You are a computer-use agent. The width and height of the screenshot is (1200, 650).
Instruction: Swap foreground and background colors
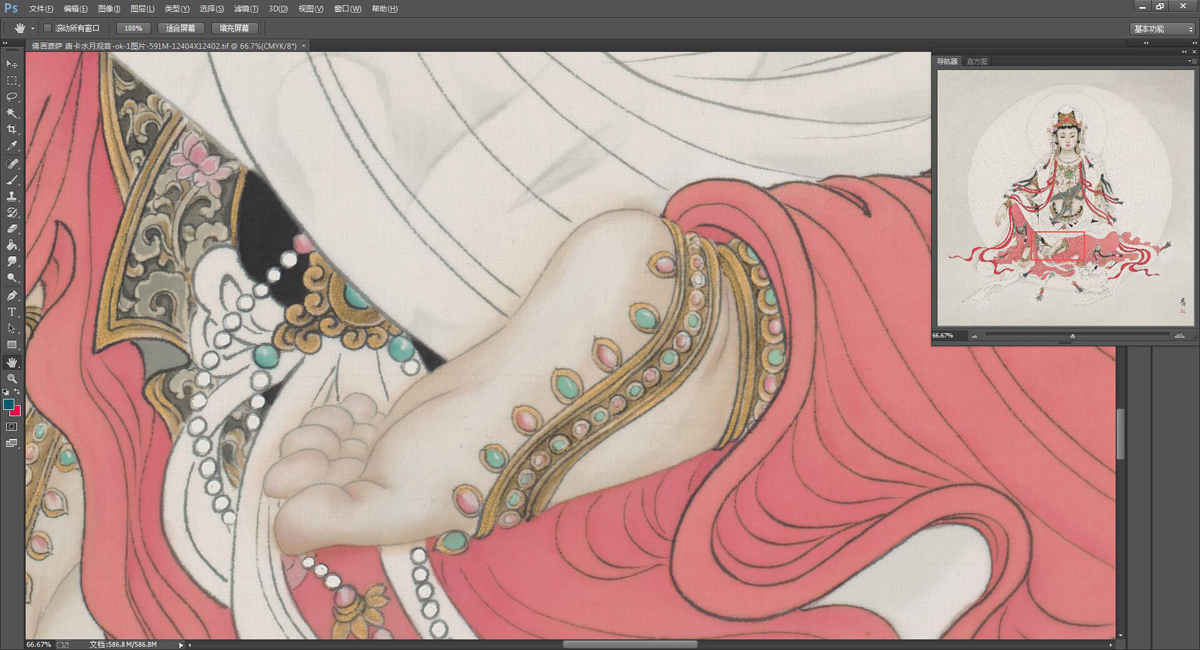17,392
